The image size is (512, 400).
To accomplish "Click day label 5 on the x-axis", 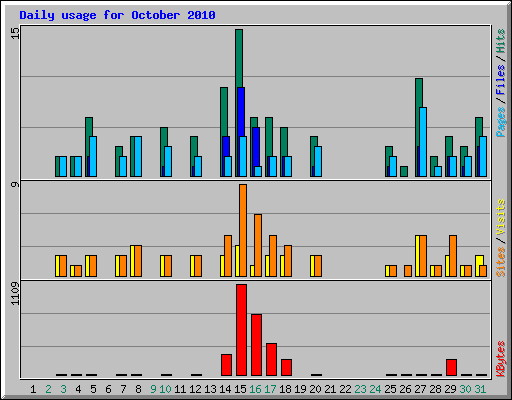I will pos(93,389).
